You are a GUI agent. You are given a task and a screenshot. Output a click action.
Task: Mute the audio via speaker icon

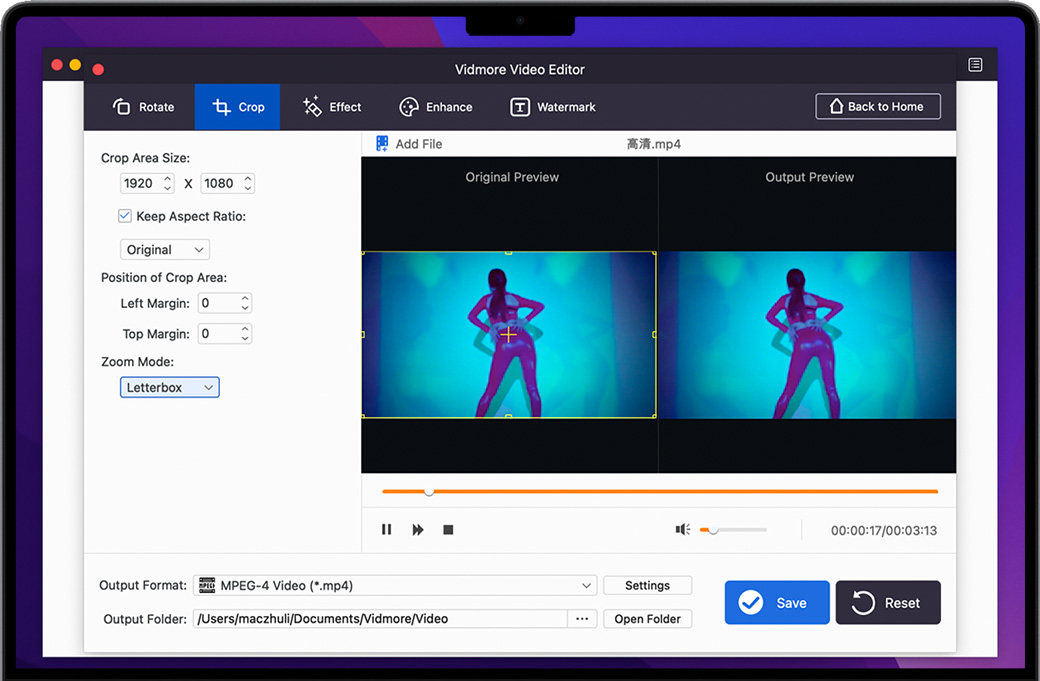click(683, 530)
